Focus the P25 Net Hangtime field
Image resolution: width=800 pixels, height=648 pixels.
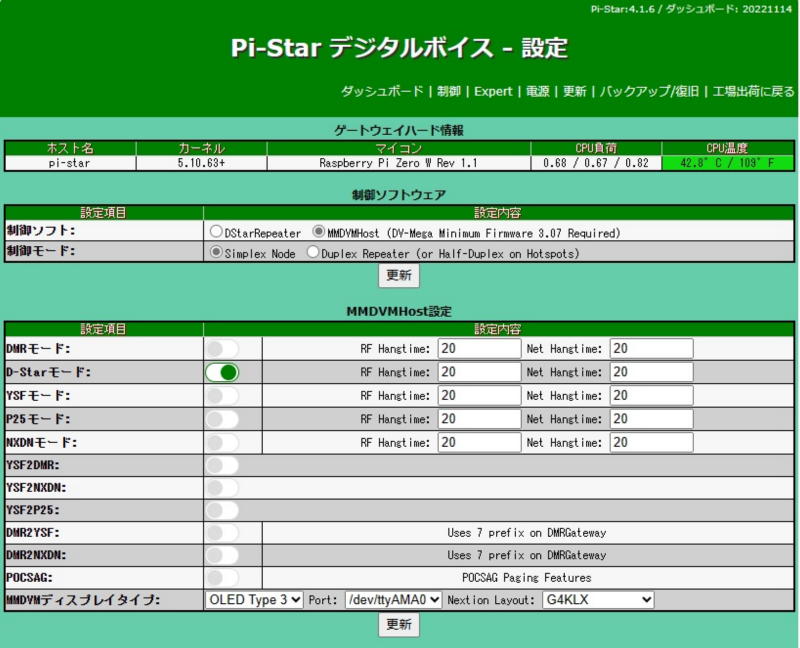pyautogui.click(x=652, y=419)
